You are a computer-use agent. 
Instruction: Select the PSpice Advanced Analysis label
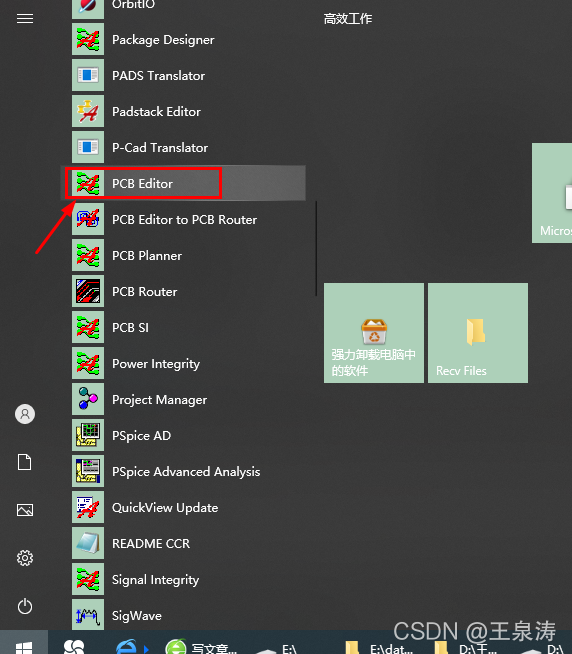click(x=186, y=472)
